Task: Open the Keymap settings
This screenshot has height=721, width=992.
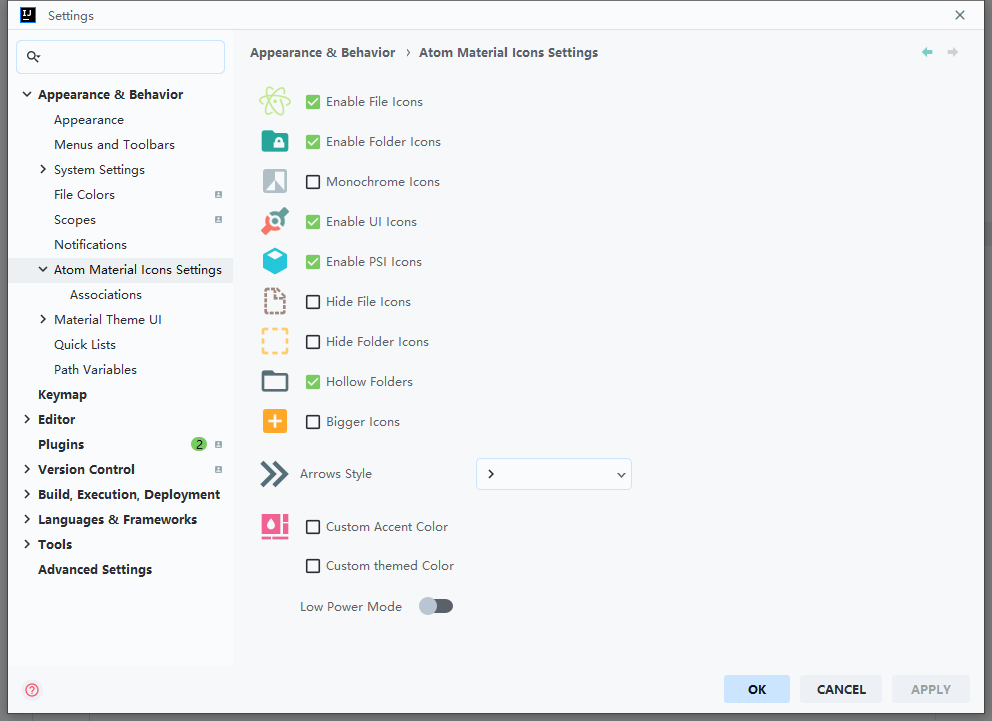Action: [x=62, y=395]
